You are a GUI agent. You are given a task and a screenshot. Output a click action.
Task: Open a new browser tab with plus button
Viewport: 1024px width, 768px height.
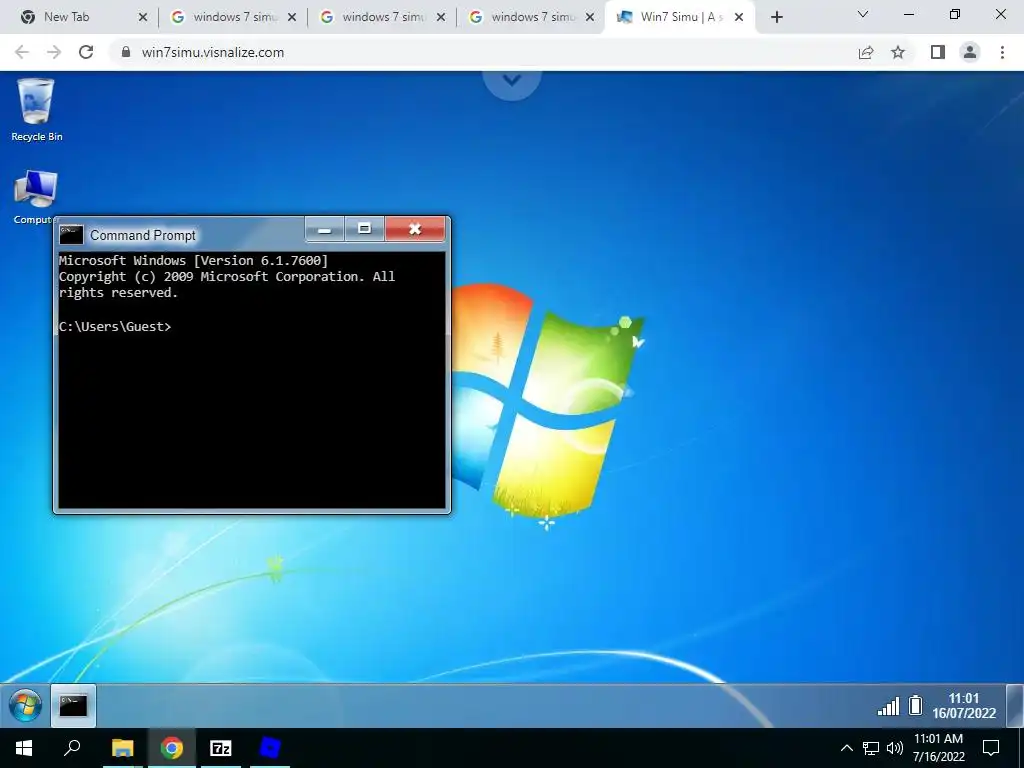pyautogui.click(x=776, y=18)
